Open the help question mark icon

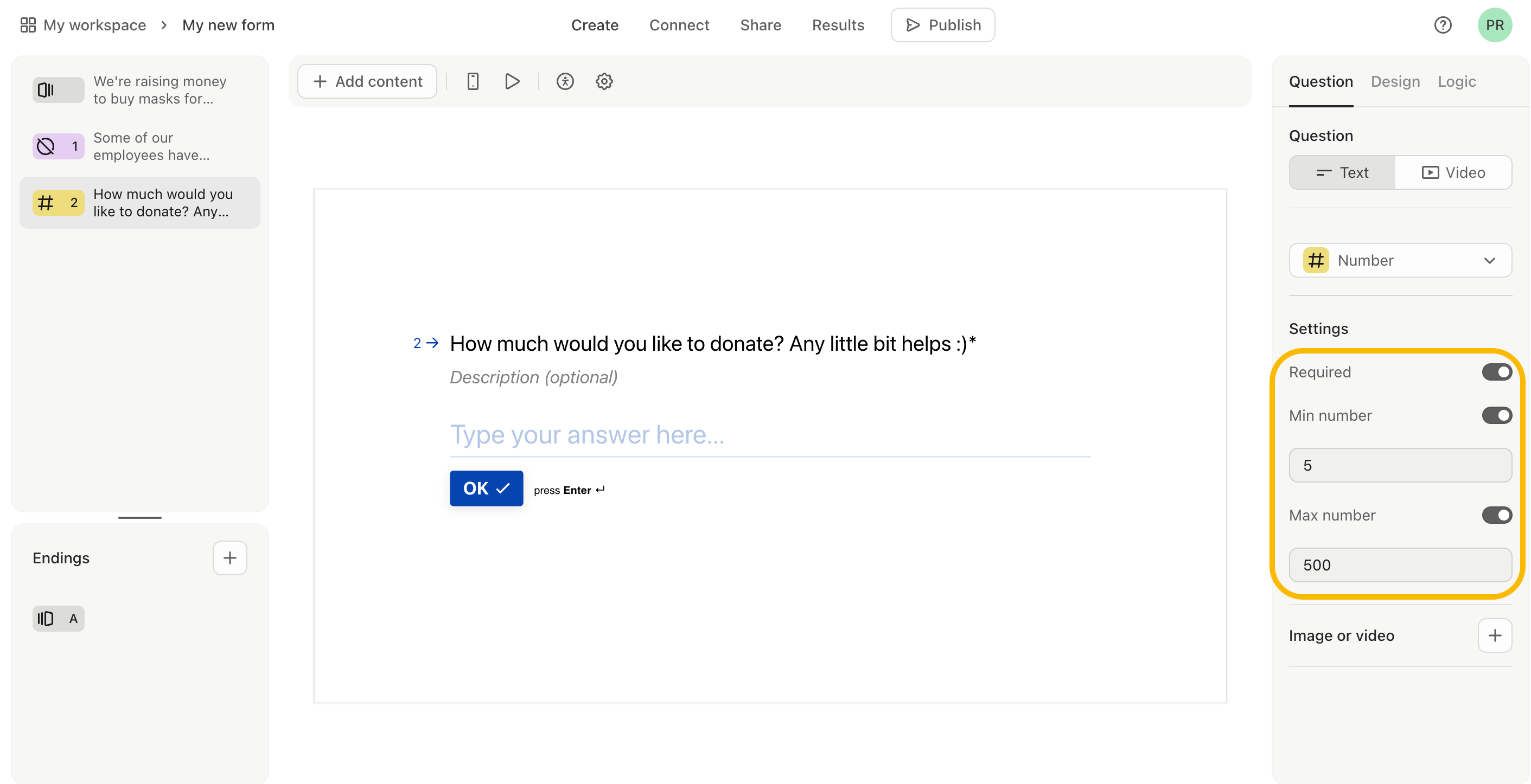click(x=1443, y=25)
